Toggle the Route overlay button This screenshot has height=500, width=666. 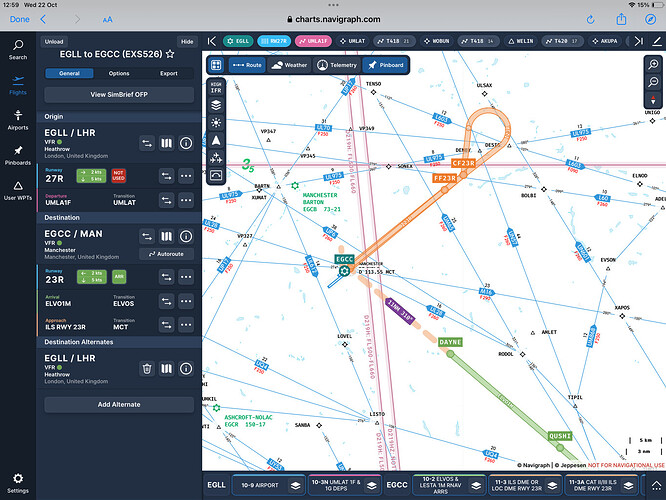click(x=248, y=65)
